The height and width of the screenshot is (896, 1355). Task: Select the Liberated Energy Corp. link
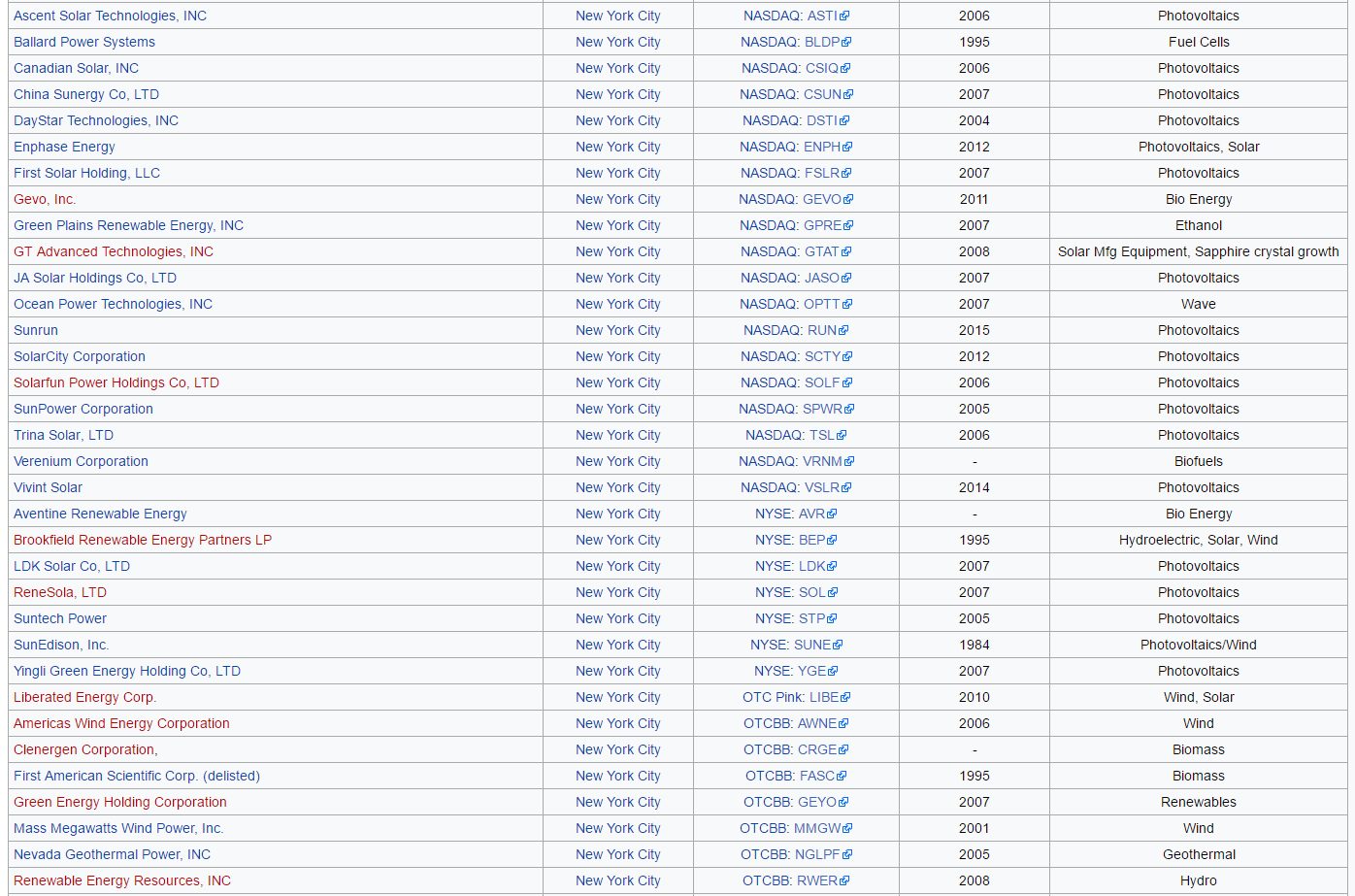coord(84,697)
